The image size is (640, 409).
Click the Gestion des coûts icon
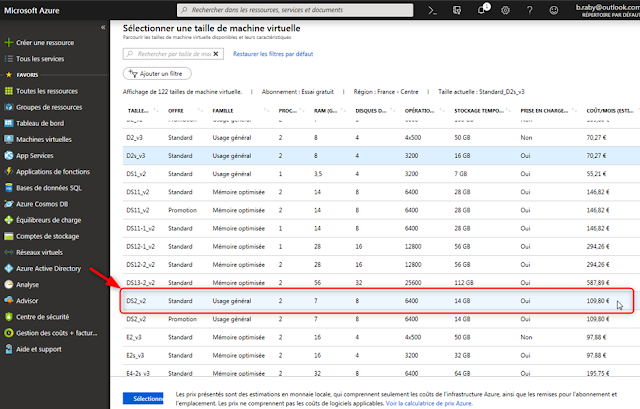point(9,333)
